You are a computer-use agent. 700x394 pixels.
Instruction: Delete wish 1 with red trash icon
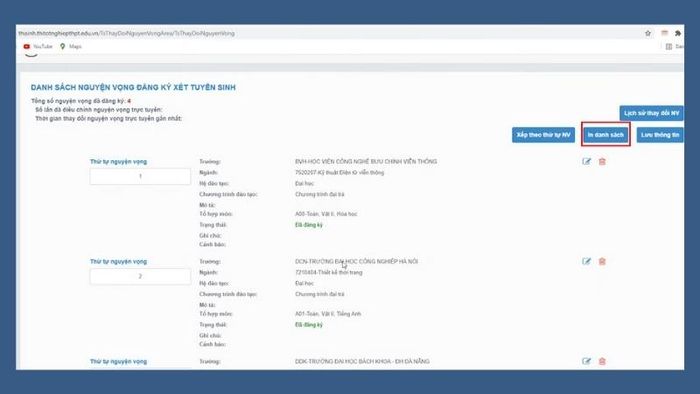602,162
